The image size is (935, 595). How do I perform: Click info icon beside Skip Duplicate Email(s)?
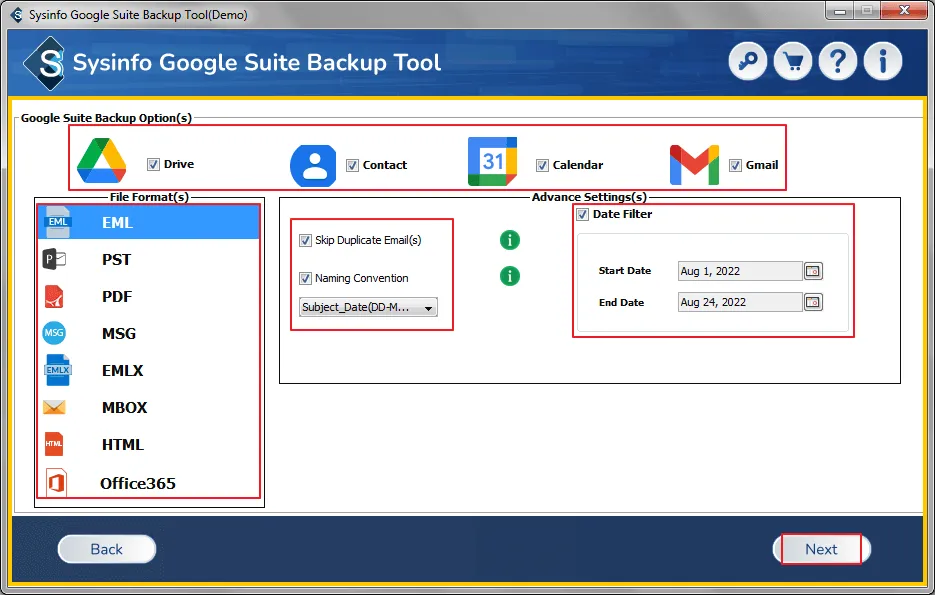[x=510, y=240]
